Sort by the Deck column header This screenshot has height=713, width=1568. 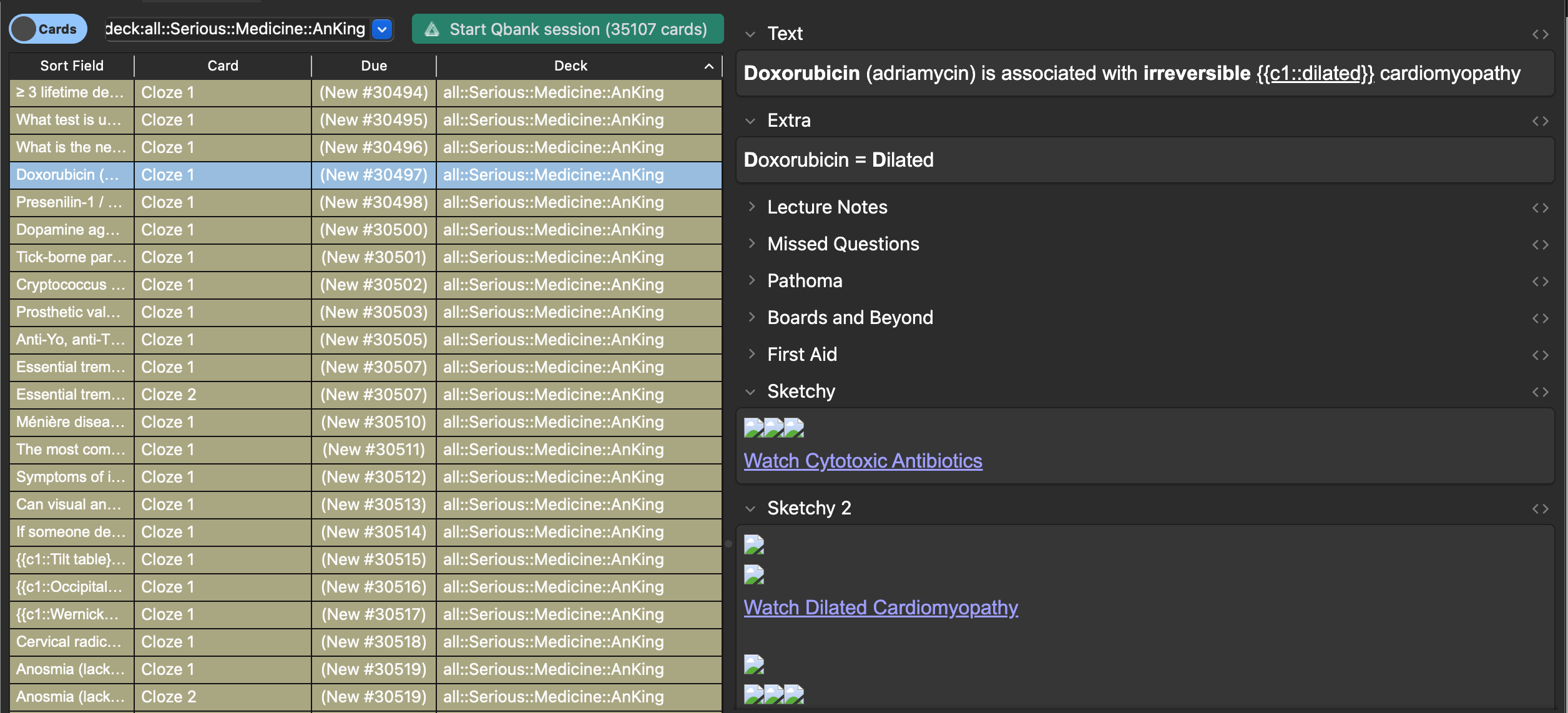pos(571,66)
